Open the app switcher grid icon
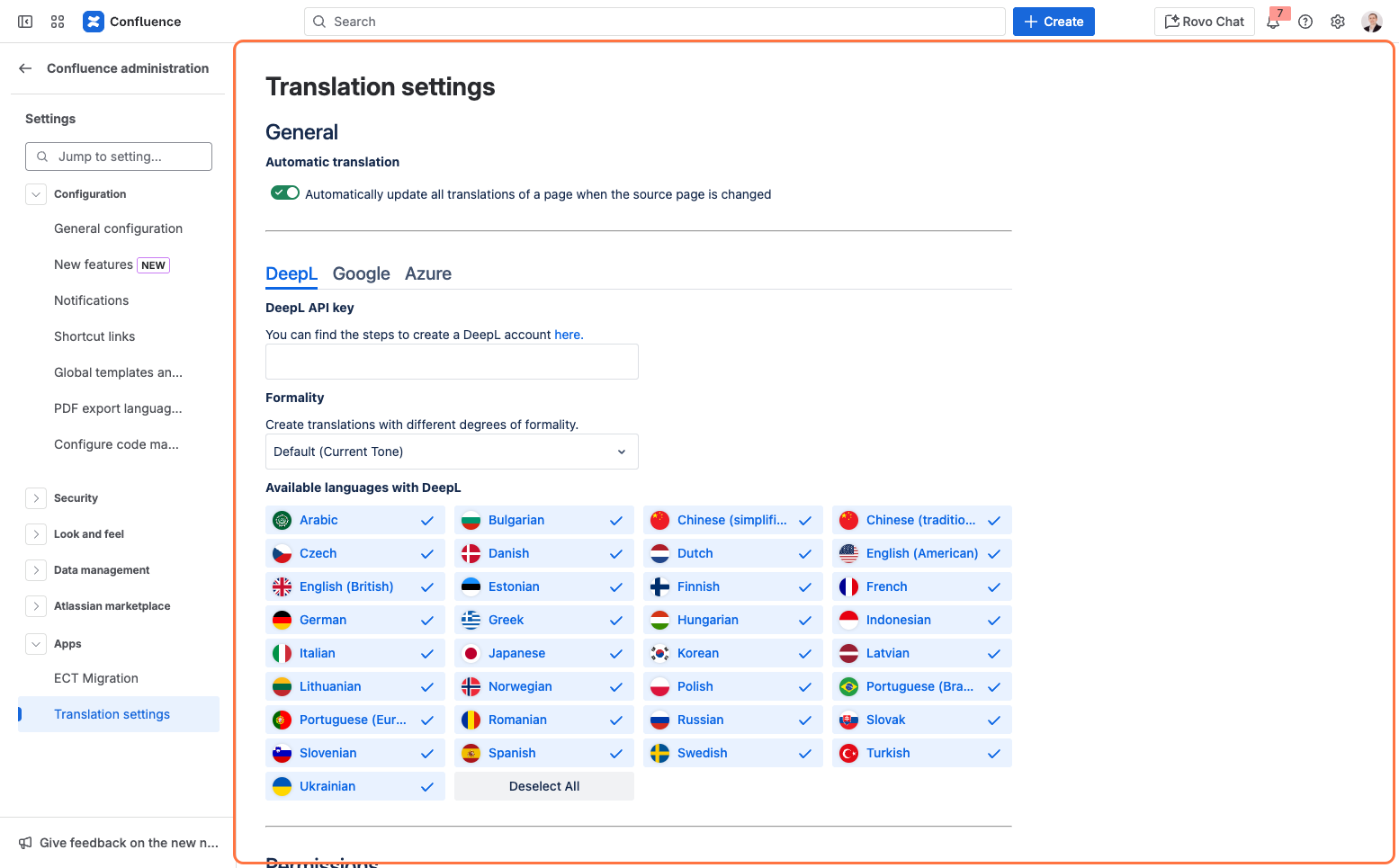This screenshot has width=1399, height=868. (x=58, y=22)
